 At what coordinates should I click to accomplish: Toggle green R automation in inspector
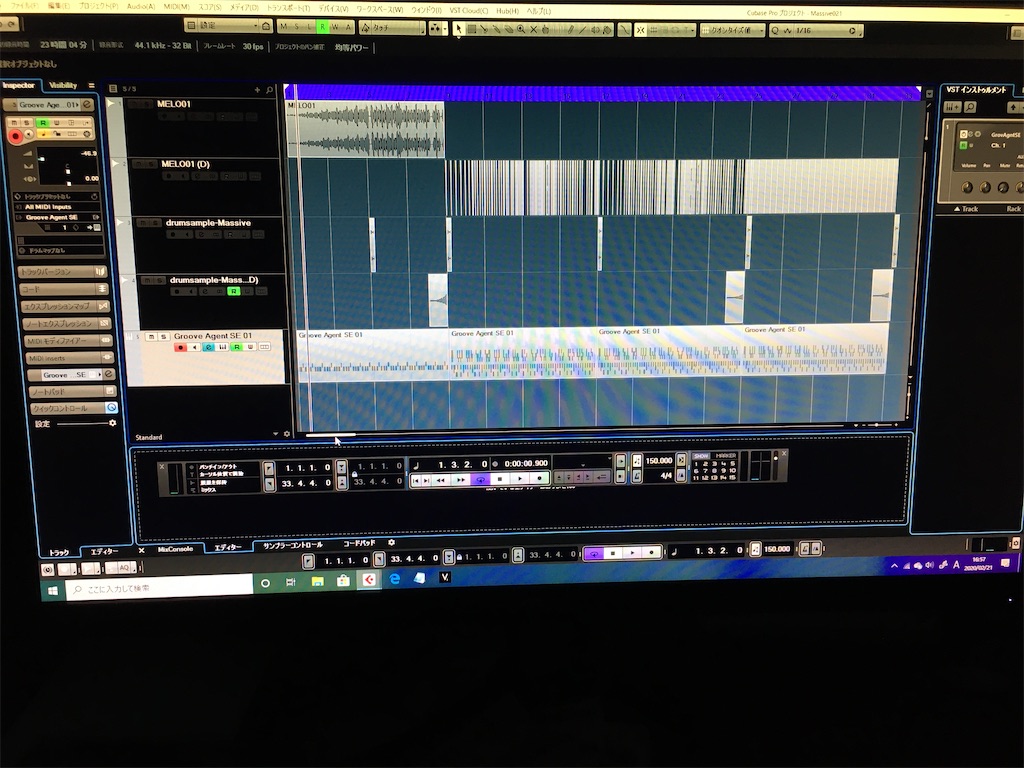(44, 123)
